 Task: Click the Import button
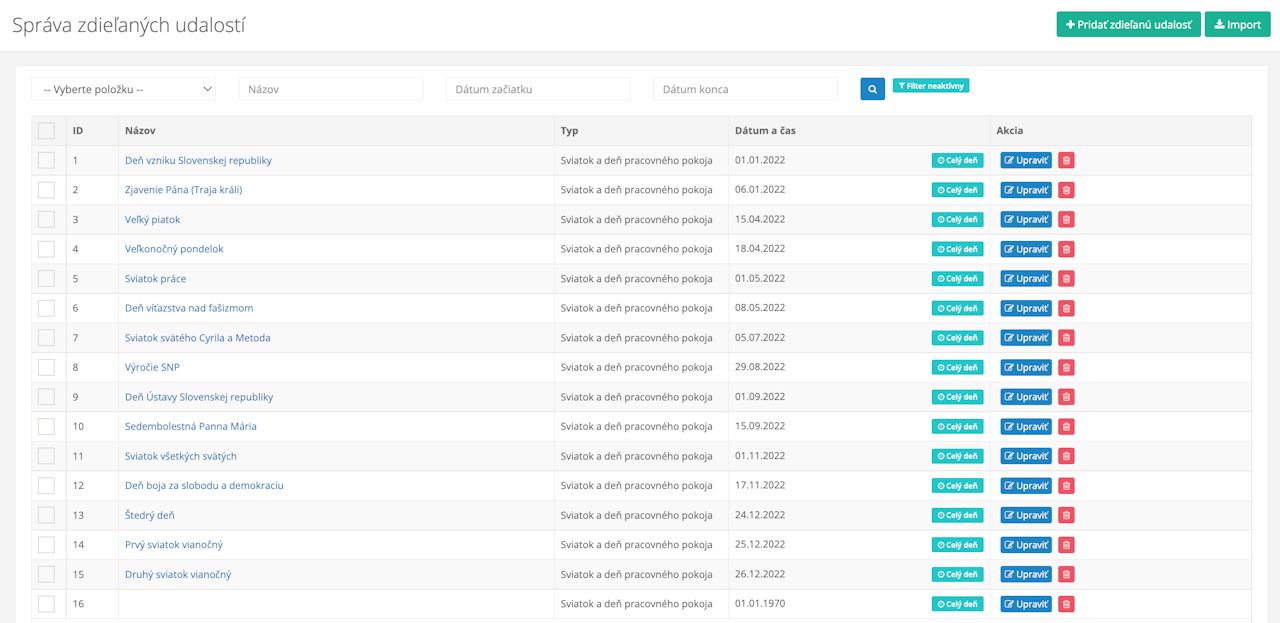[x=1237, y=24]
